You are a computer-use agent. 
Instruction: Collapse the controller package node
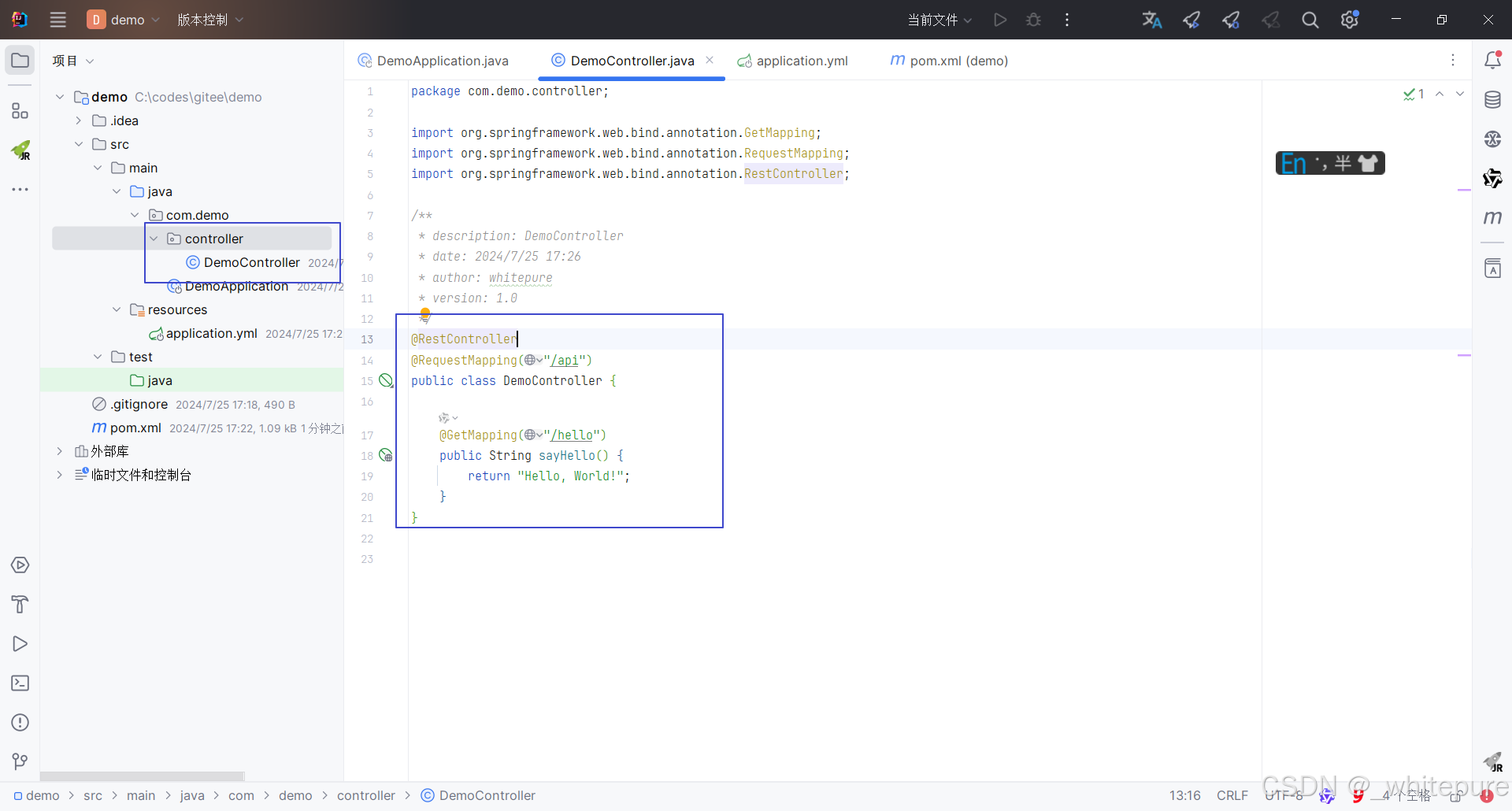coord(154,239)
